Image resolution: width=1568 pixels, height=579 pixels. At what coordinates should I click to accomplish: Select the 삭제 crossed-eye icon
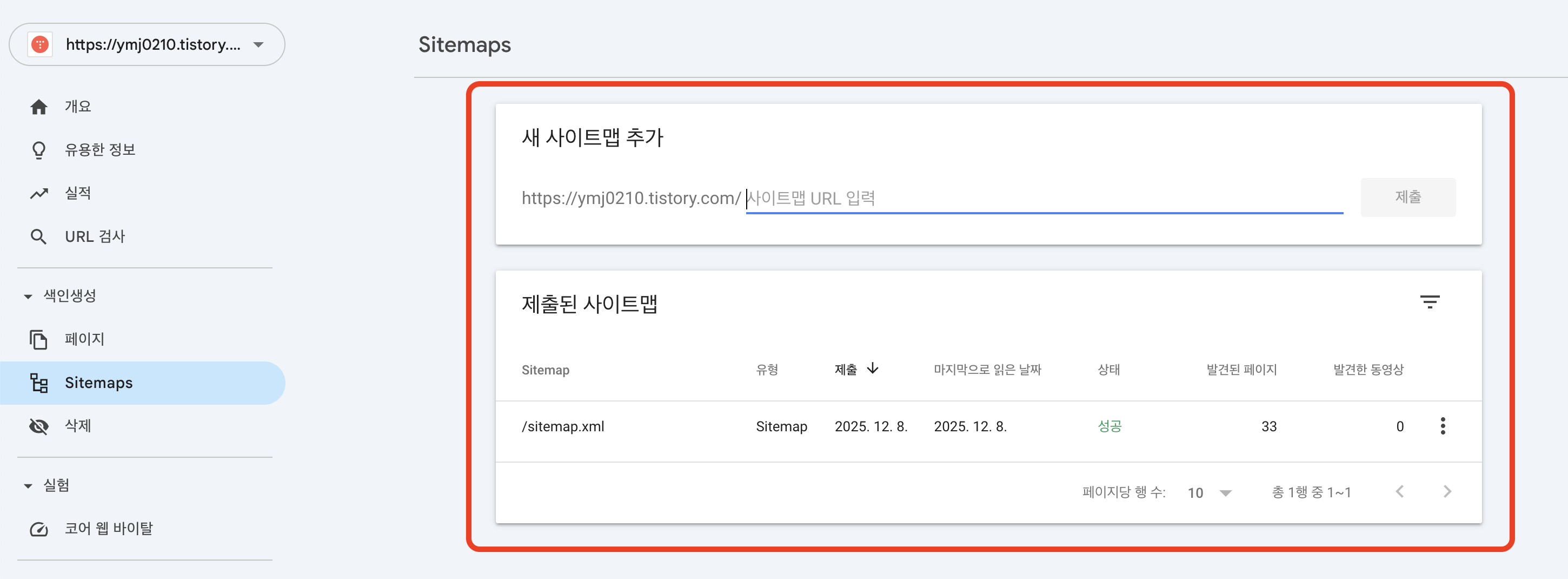tap(39, 426)
